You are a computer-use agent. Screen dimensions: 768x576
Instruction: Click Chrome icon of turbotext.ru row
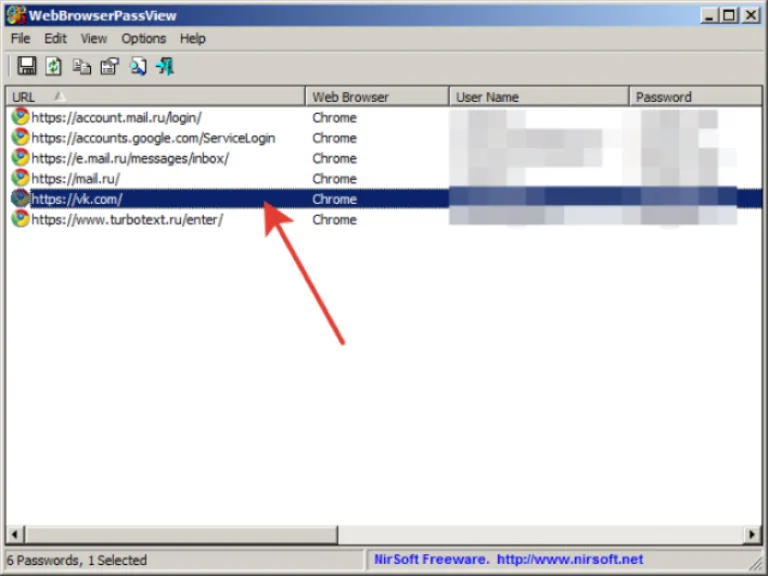click(20, 219)
